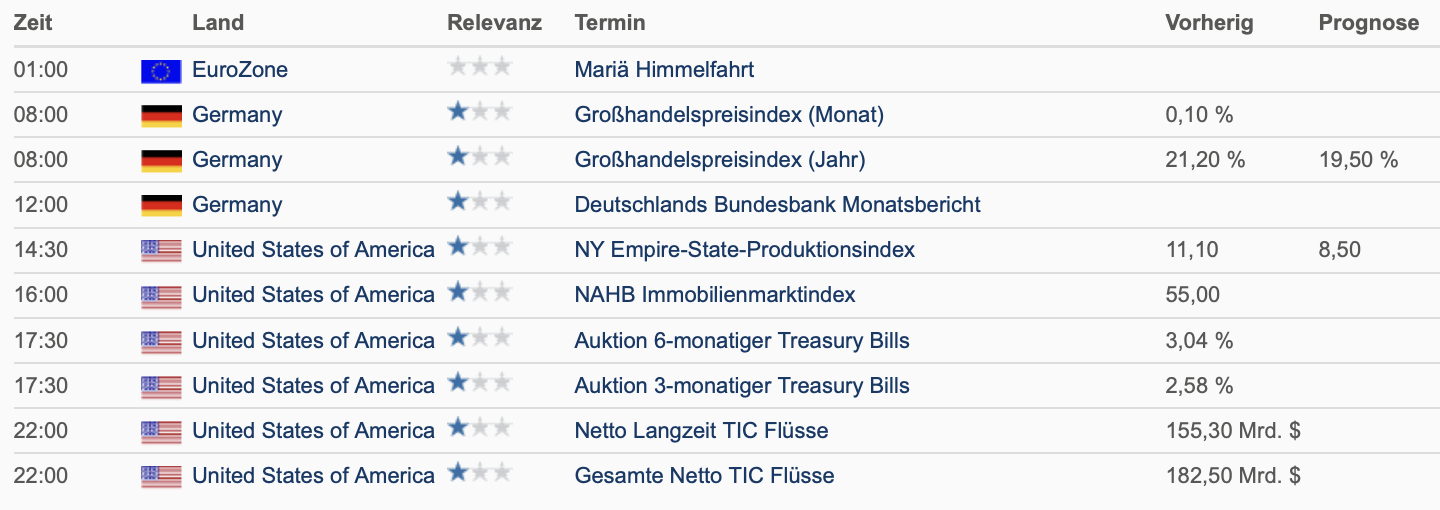Viewport: 1440px width, 510px height.
Task: Click relevance stars for Mariä Himmelfahrt
Action: tap(479, 67)
